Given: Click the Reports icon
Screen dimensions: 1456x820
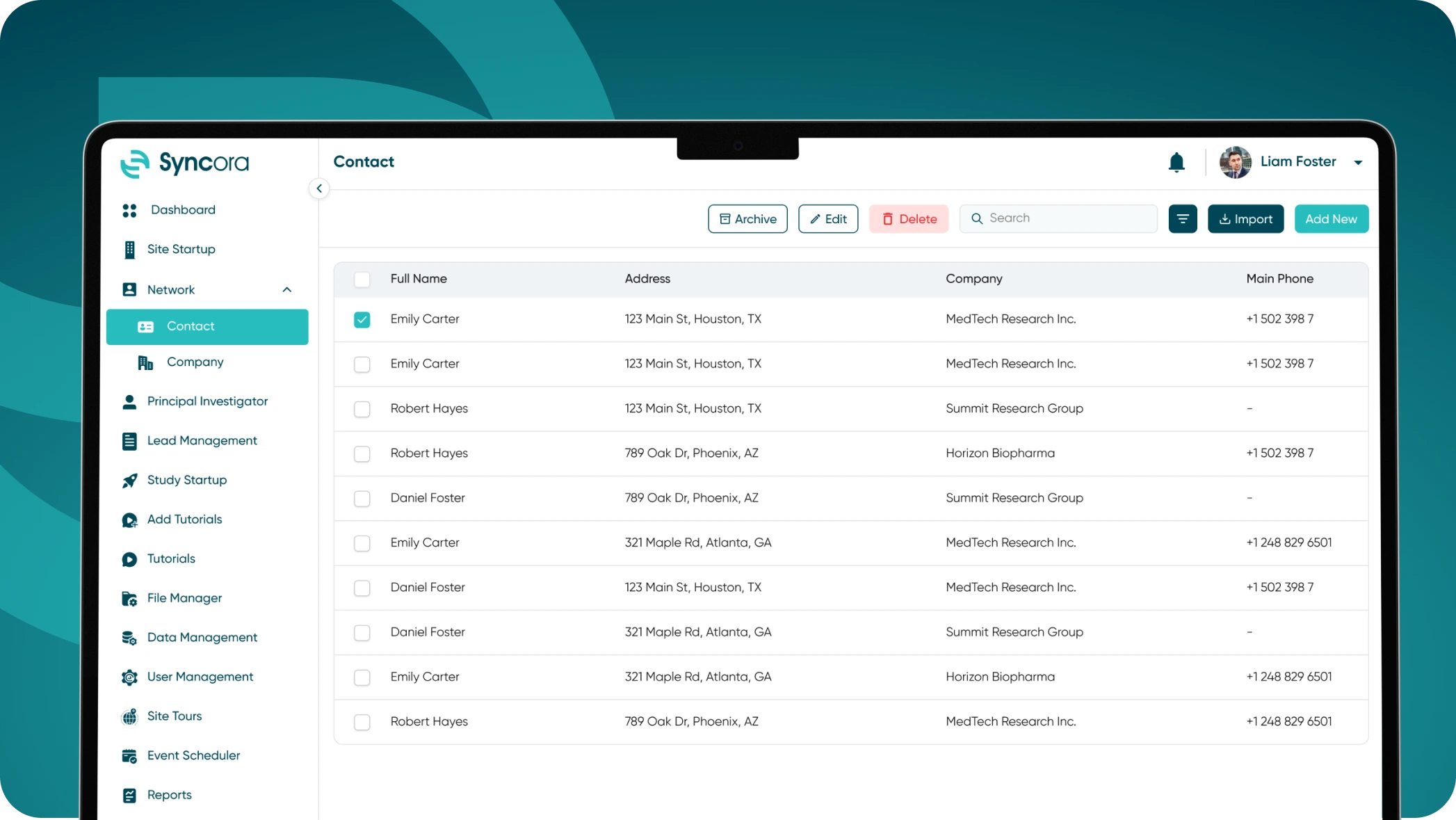Looking at the screenshot, I should point(129,796).
